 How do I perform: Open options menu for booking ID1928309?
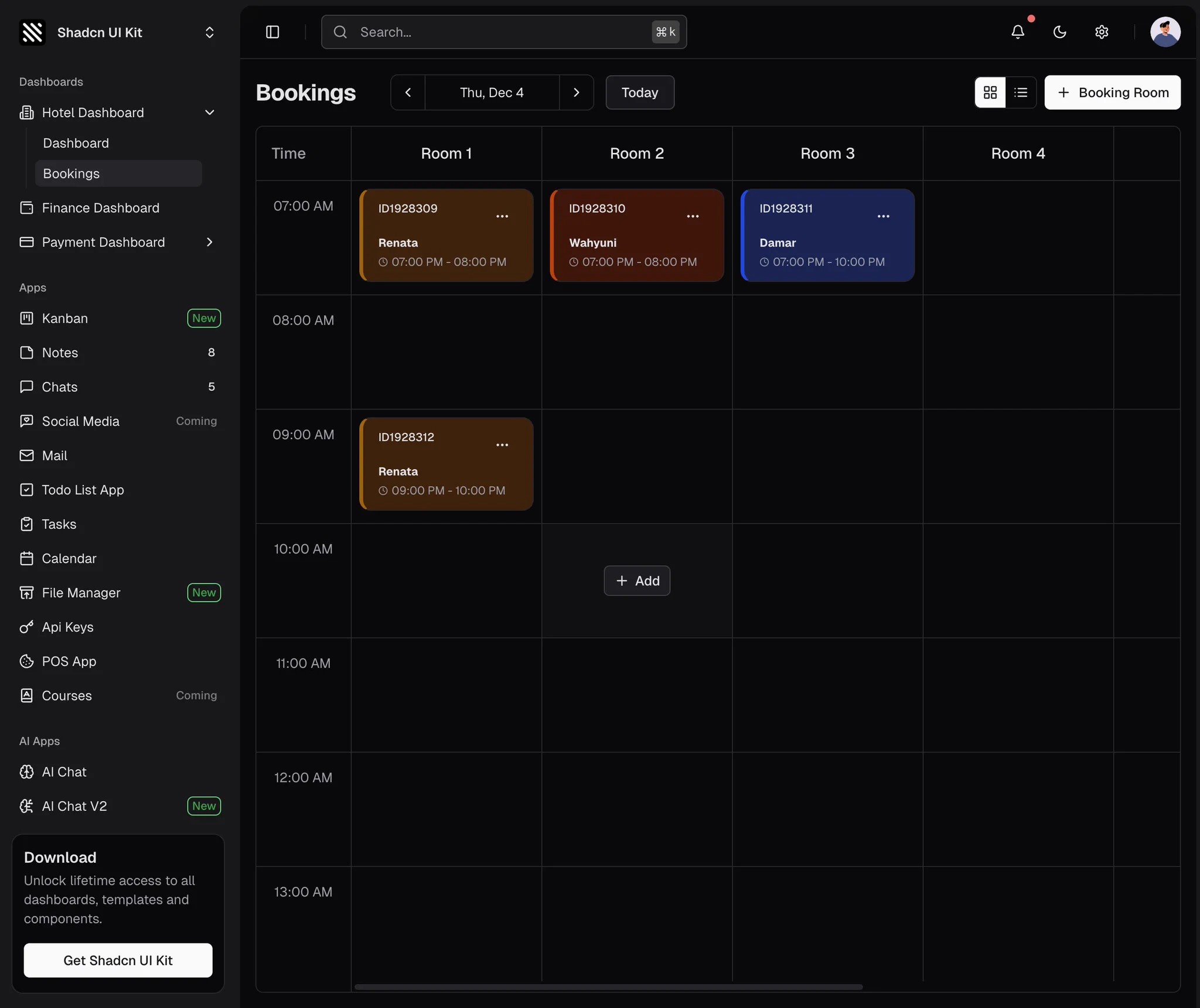[x=502, y=216]
